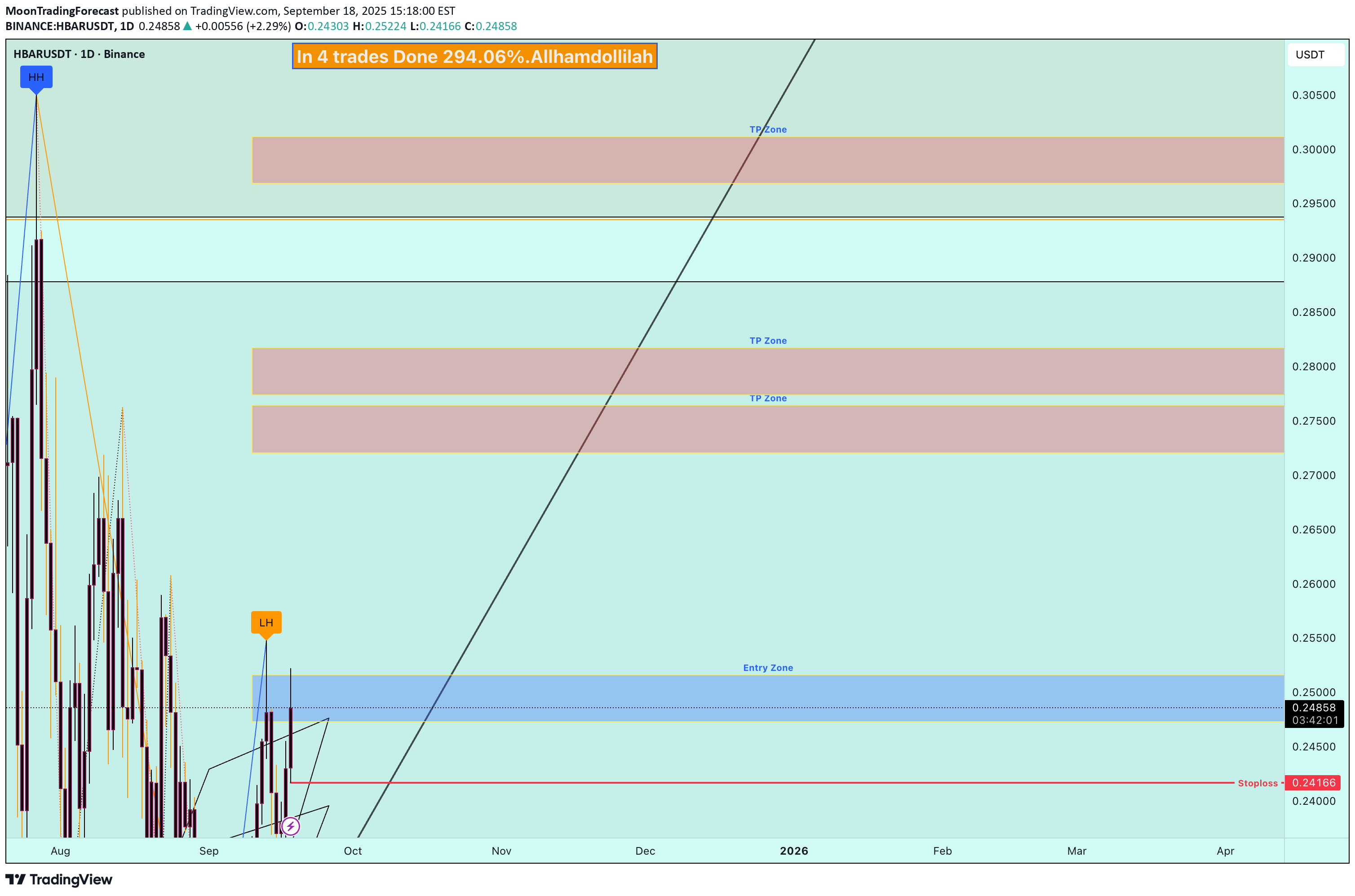Screen dimensions: 1355x896
Task: Click the Stoploss text label
Action: tap(1258, 783)
